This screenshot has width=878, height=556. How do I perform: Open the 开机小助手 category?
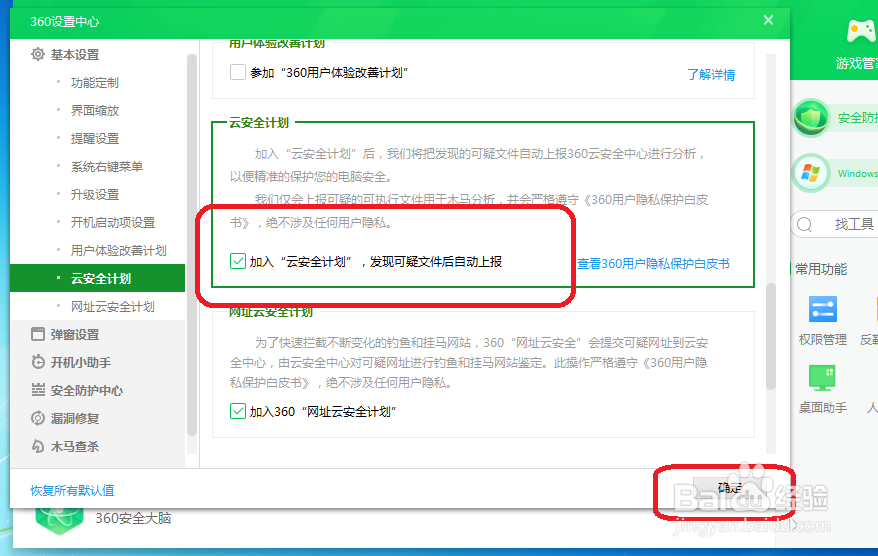81,363
